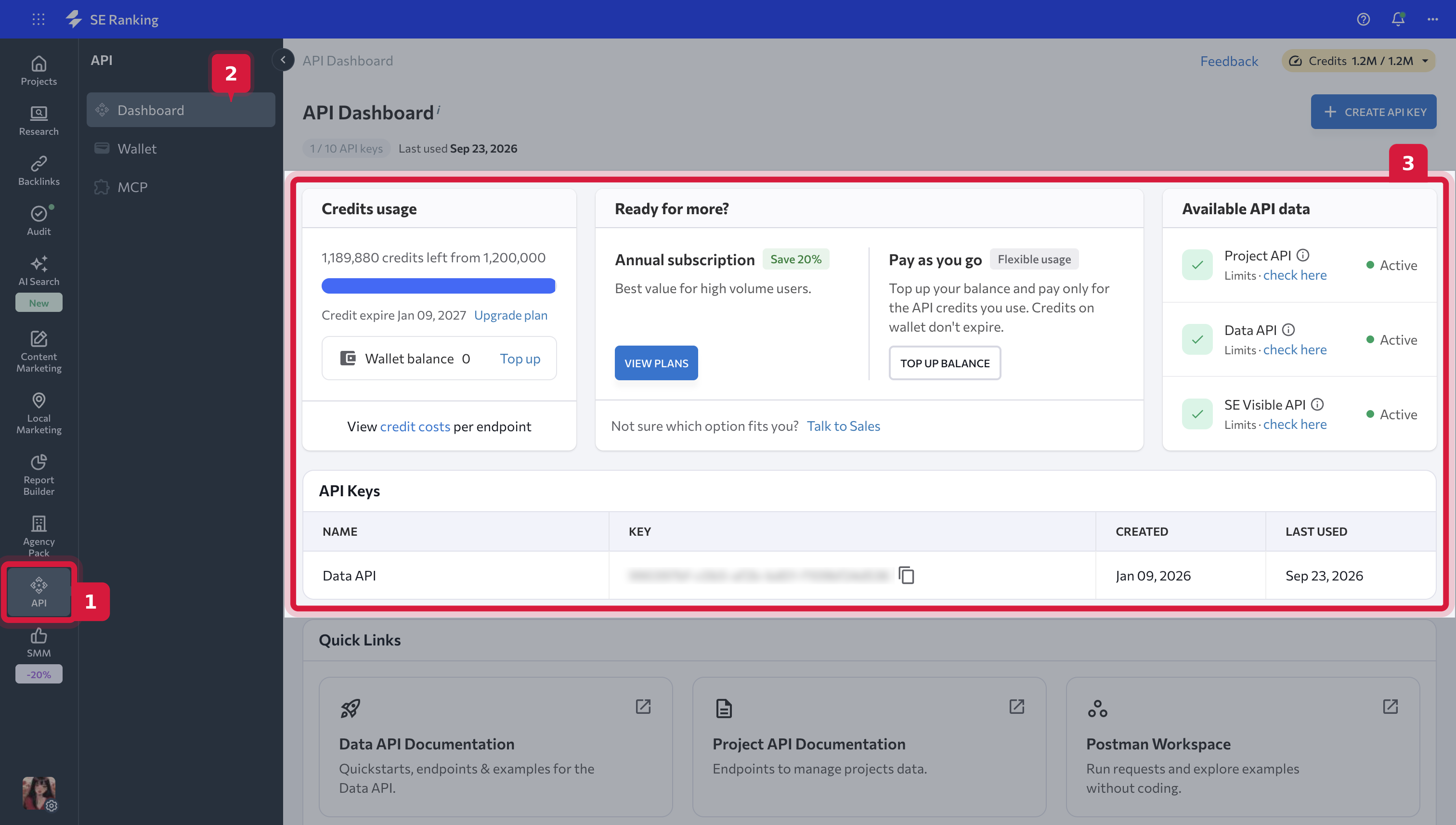Screen dimensions: 1456x825
Task: Open external link on Postman Workspace card
Action: tap(1390, 707)
